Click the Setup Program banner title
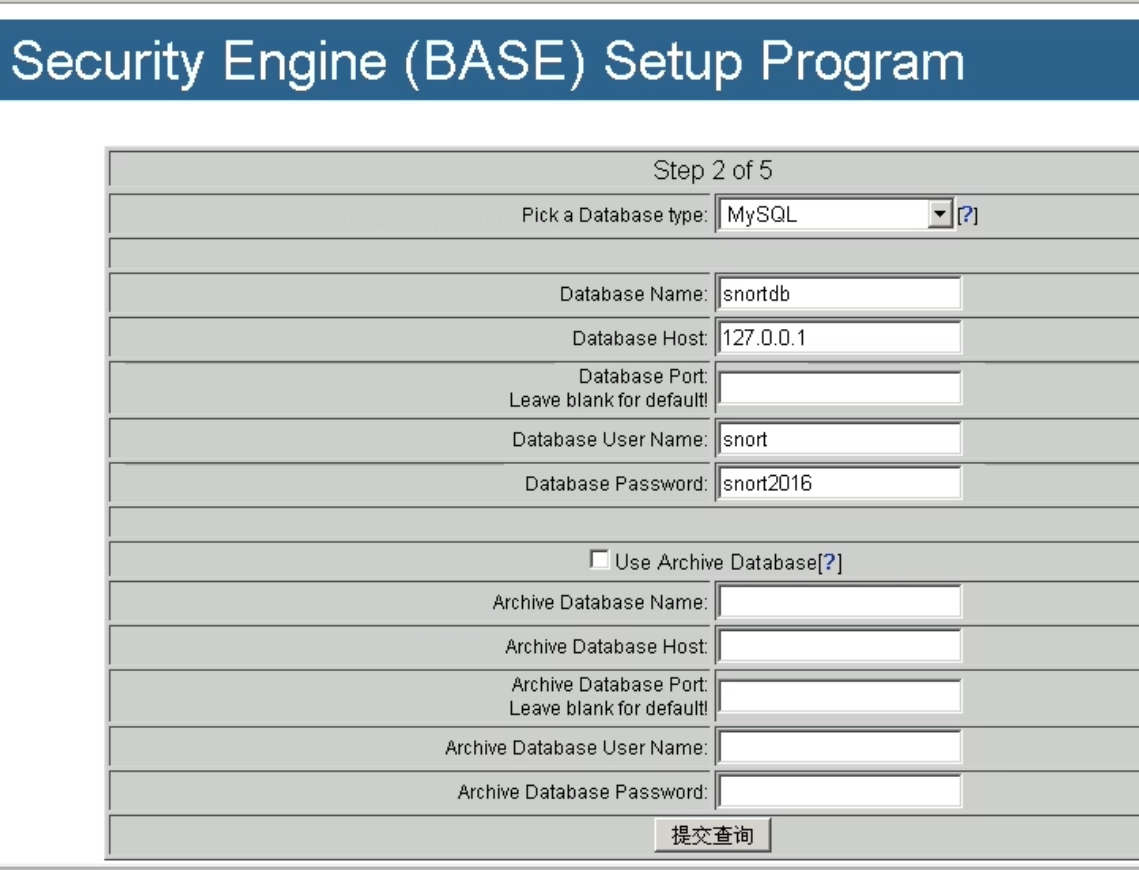Viewport: 1139px width, 870px height. point(487,62)
